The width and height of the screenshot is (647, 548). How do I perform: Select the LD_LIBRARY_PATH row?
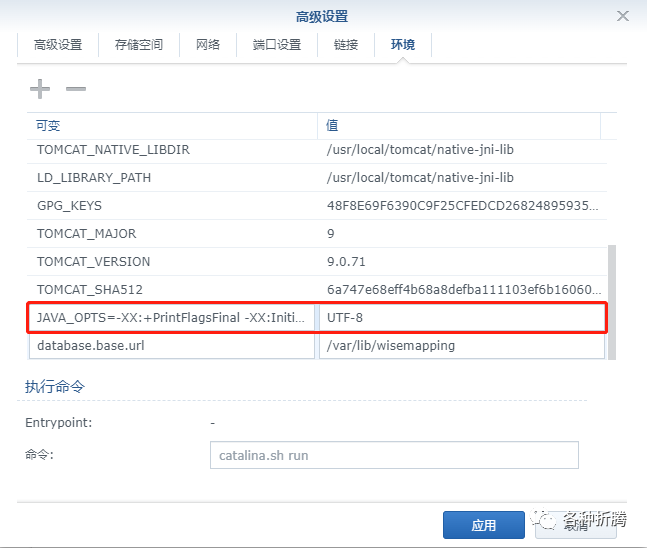(317, 178)
